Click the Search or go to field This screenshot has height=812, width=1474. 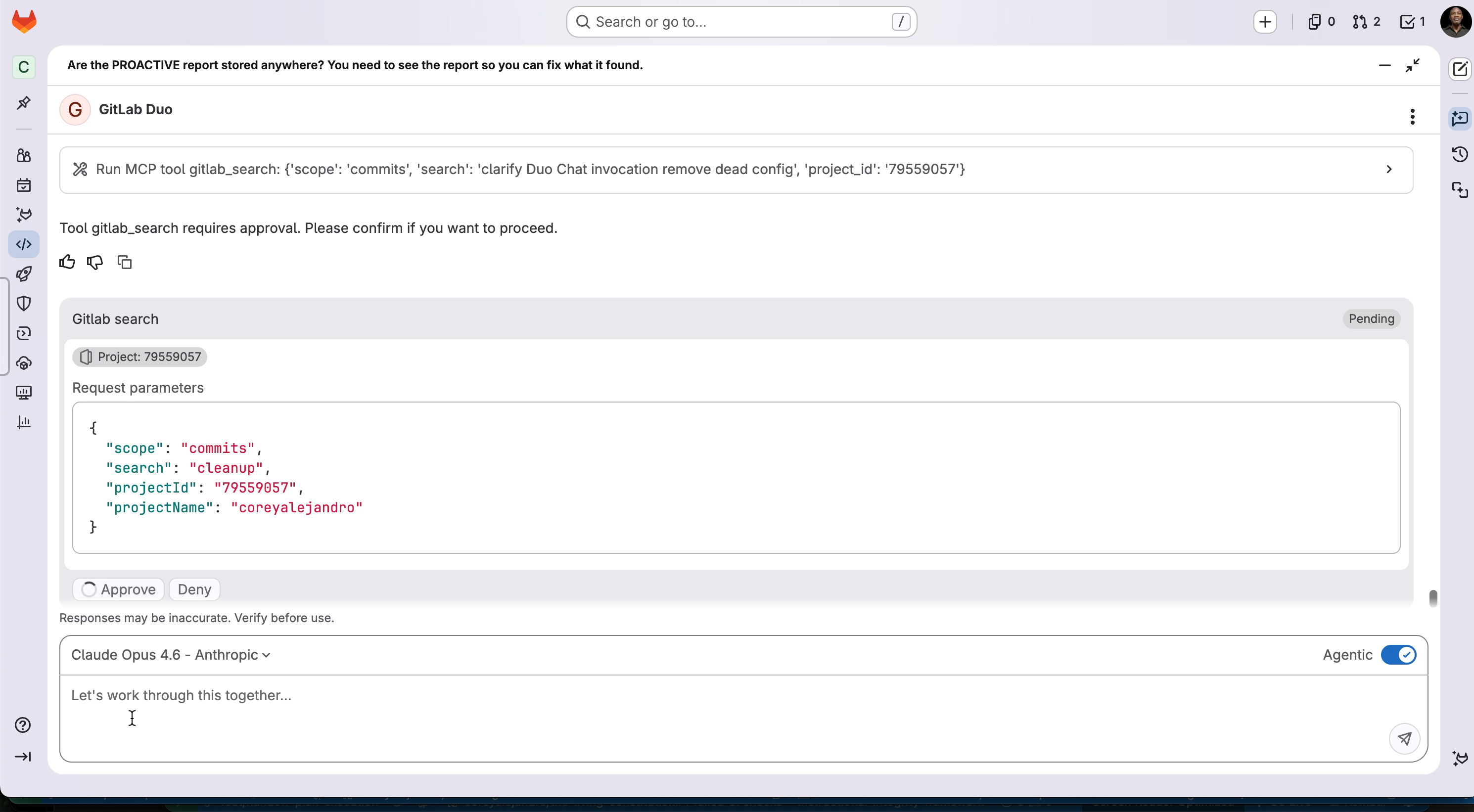click(x=741, y=22)
